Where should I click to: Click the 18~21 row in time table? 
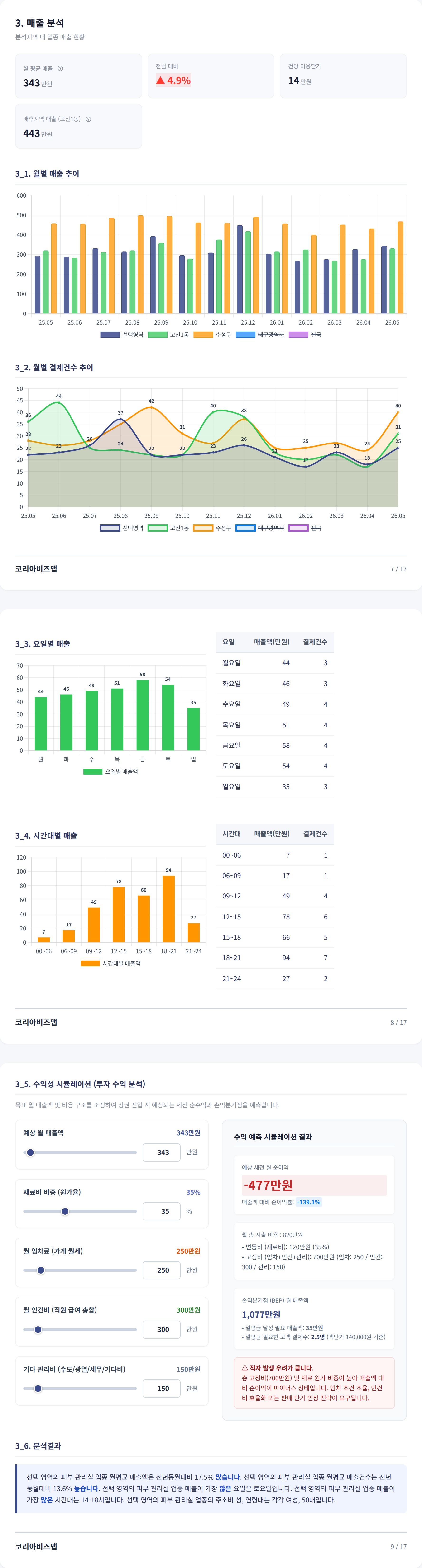[x=275, y=958]
